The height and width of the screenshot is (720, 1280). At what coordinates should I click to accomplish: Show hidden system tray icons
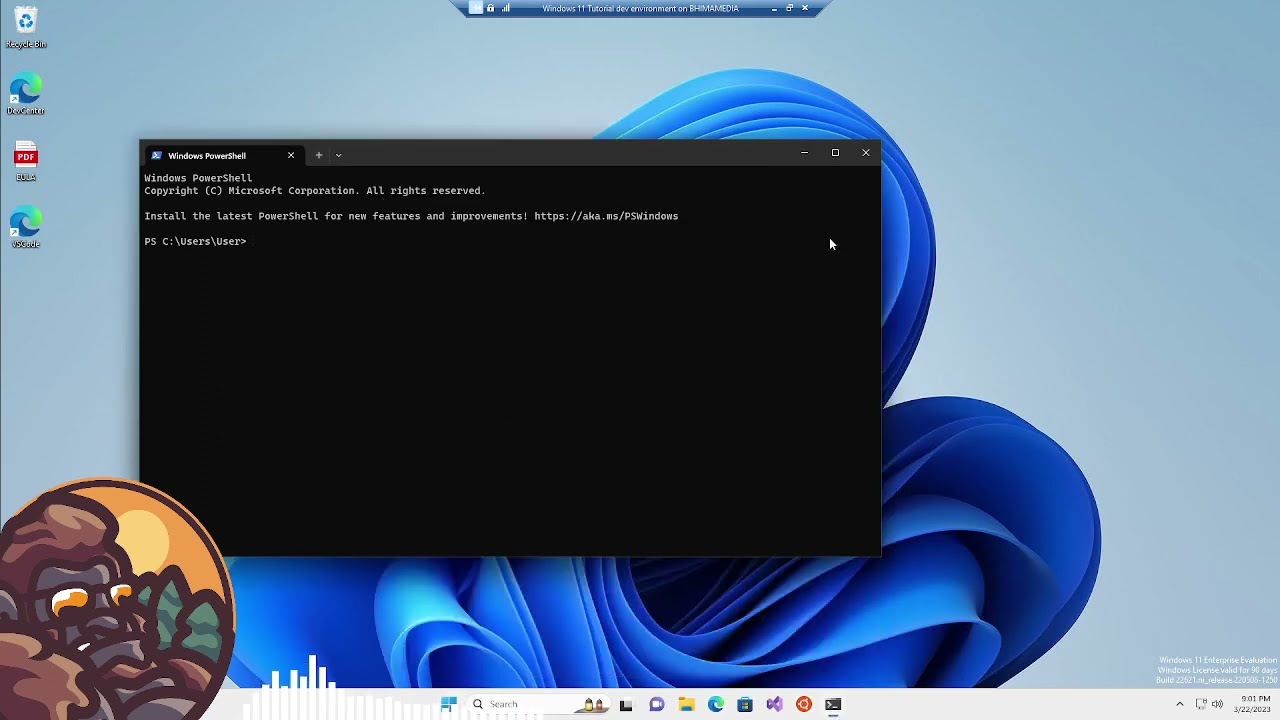tap(1179, 704)
